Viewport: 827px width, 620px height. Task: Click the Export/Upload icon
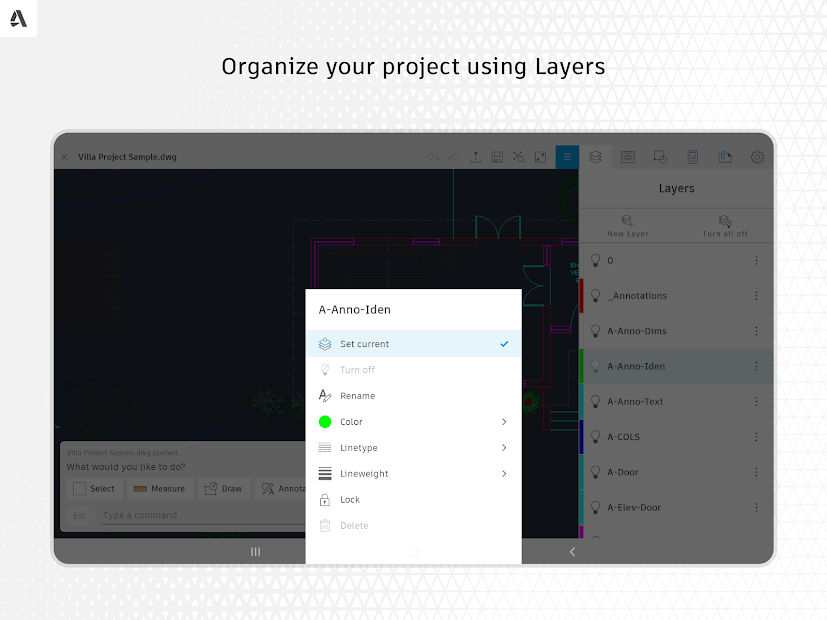pos(475,157)
